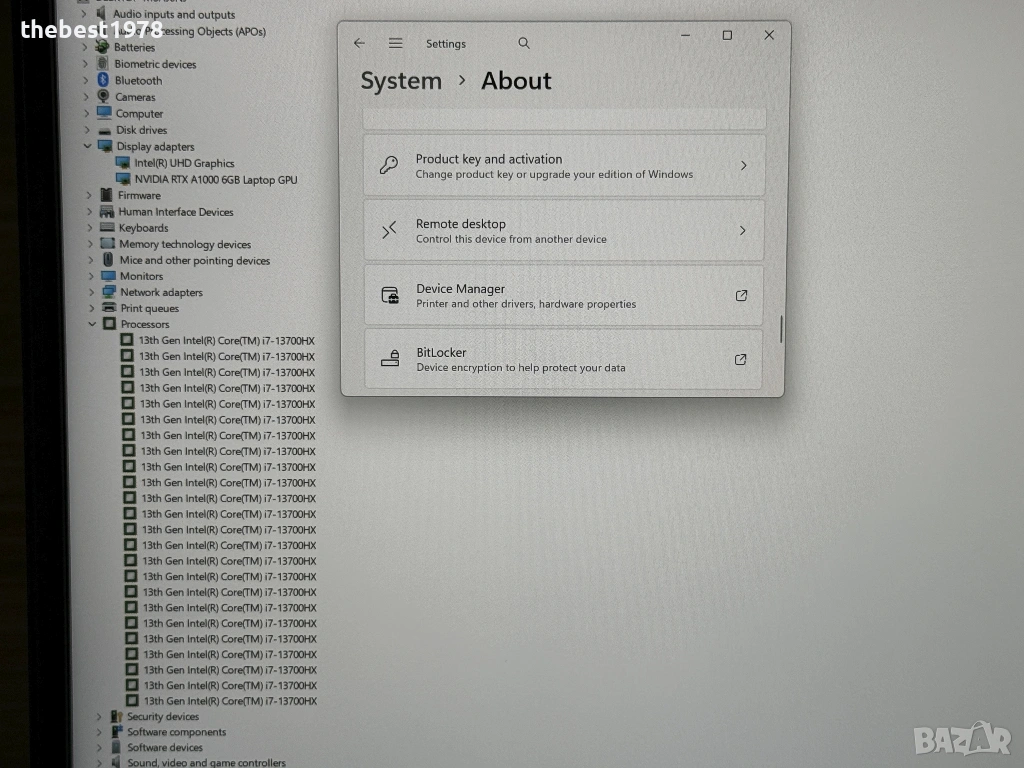Image resolution: width=1024 pixels, height=768 pixels.
Task: Expand the Network adapters category
Action: [90, 292]
